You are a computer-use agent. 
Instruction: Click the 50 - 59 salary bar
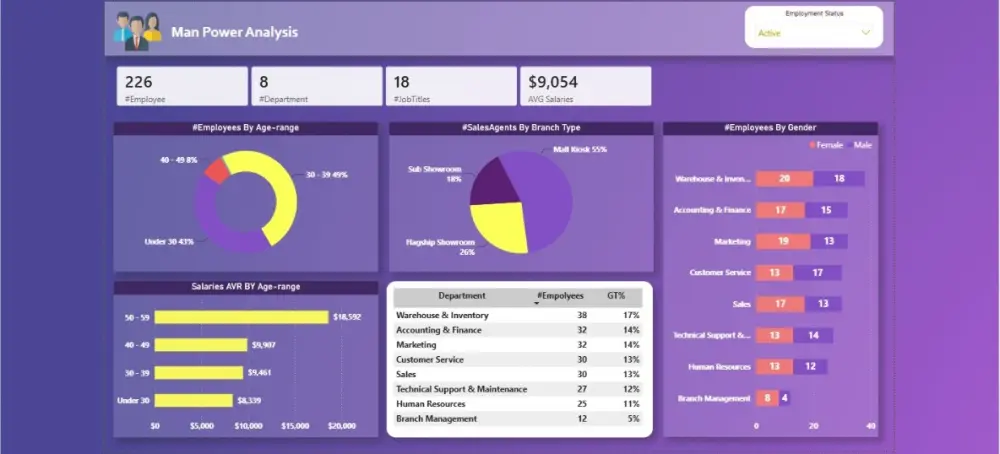(x=241, y=317)
